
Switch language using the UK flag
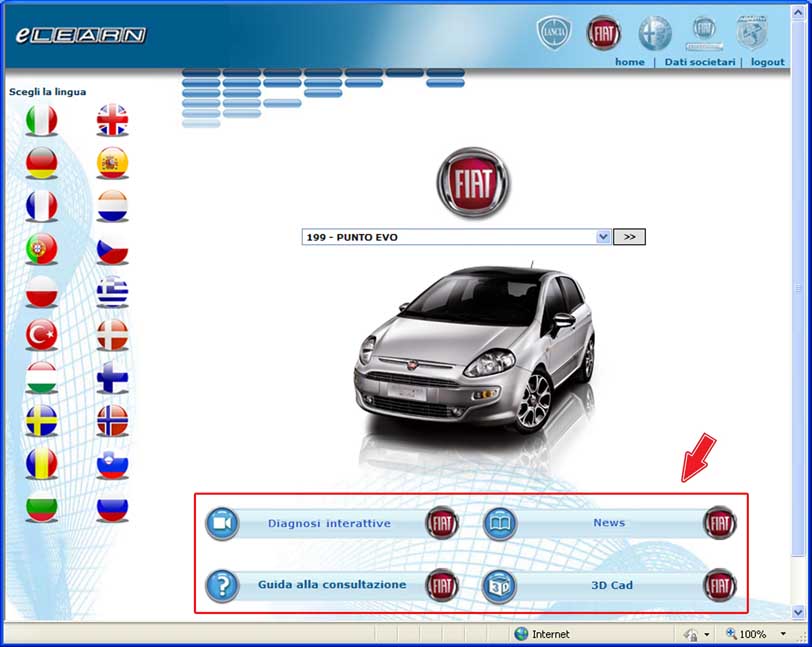click(112, 120)
